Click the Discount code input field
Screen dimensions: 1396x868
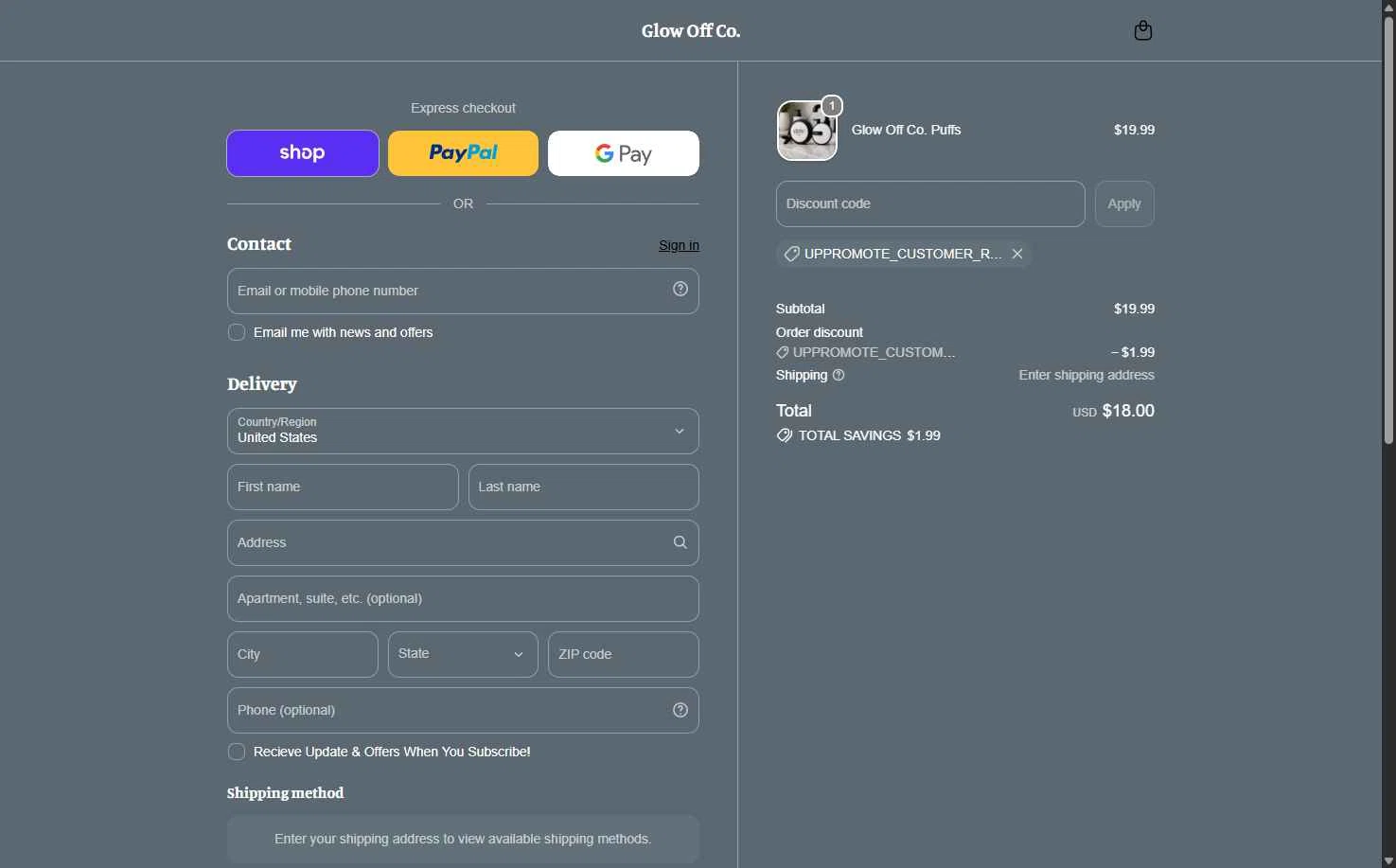tap(930, 204)
